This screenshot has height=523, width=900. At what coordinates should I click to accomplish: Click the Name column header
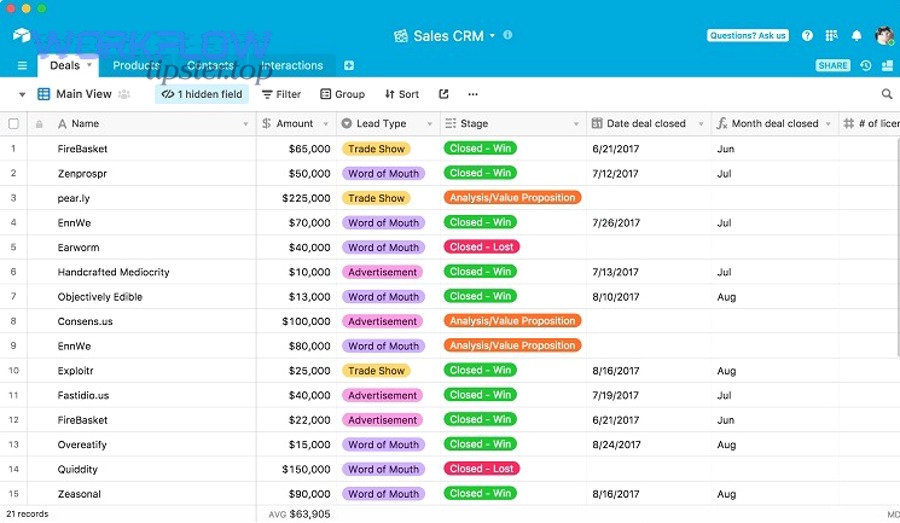tap(141, 123)
